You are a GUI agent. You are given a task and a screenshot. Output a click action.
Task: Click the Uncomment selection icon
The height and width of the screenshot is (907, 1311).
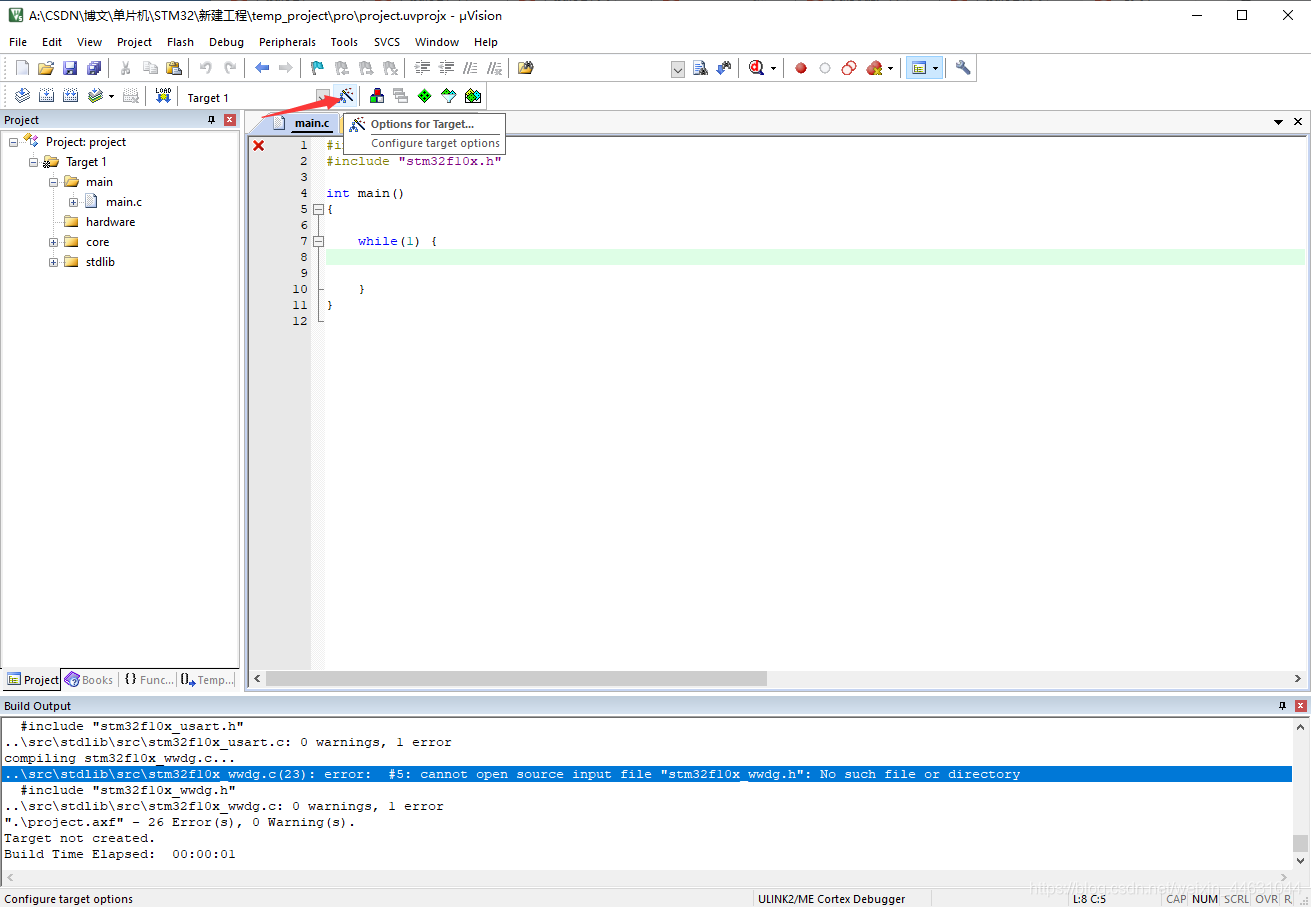(494, 68)
